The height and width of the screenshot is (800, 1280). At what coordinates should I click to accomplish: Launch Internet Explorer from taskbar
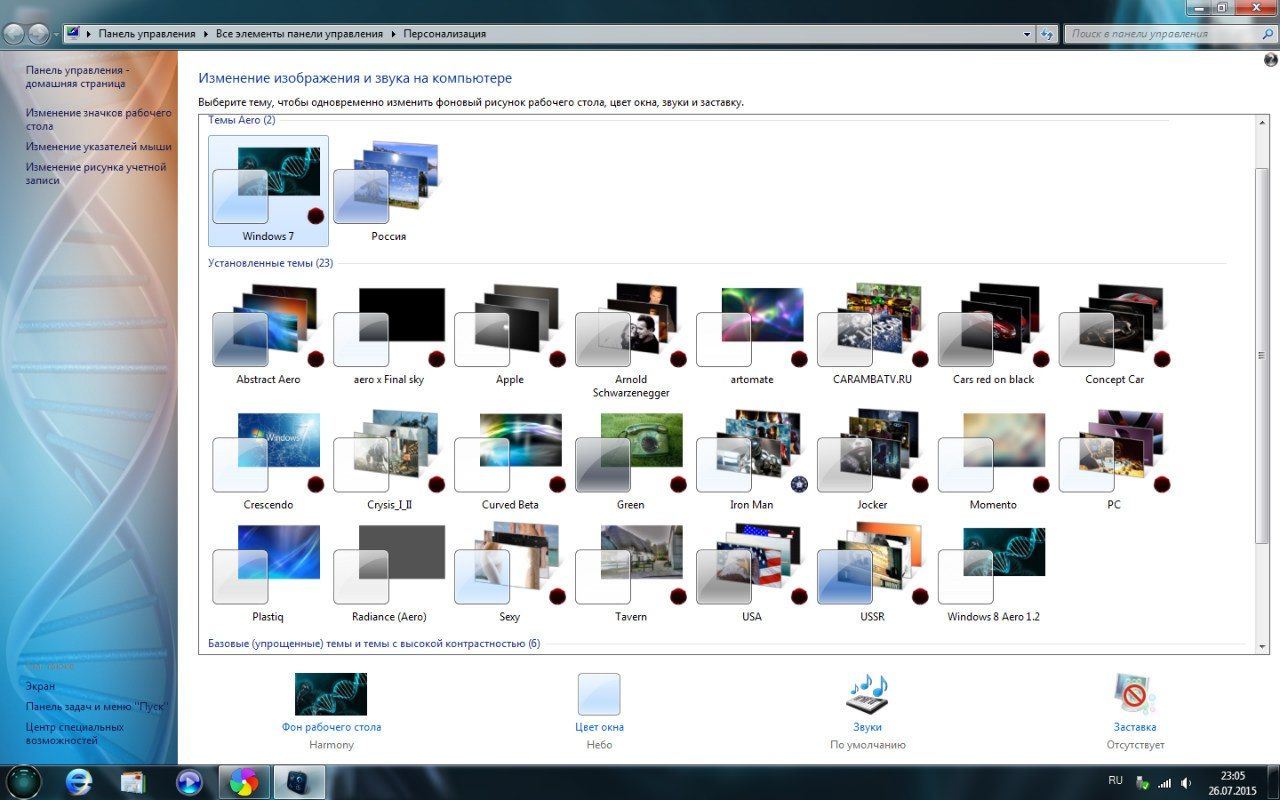(80, 782)
